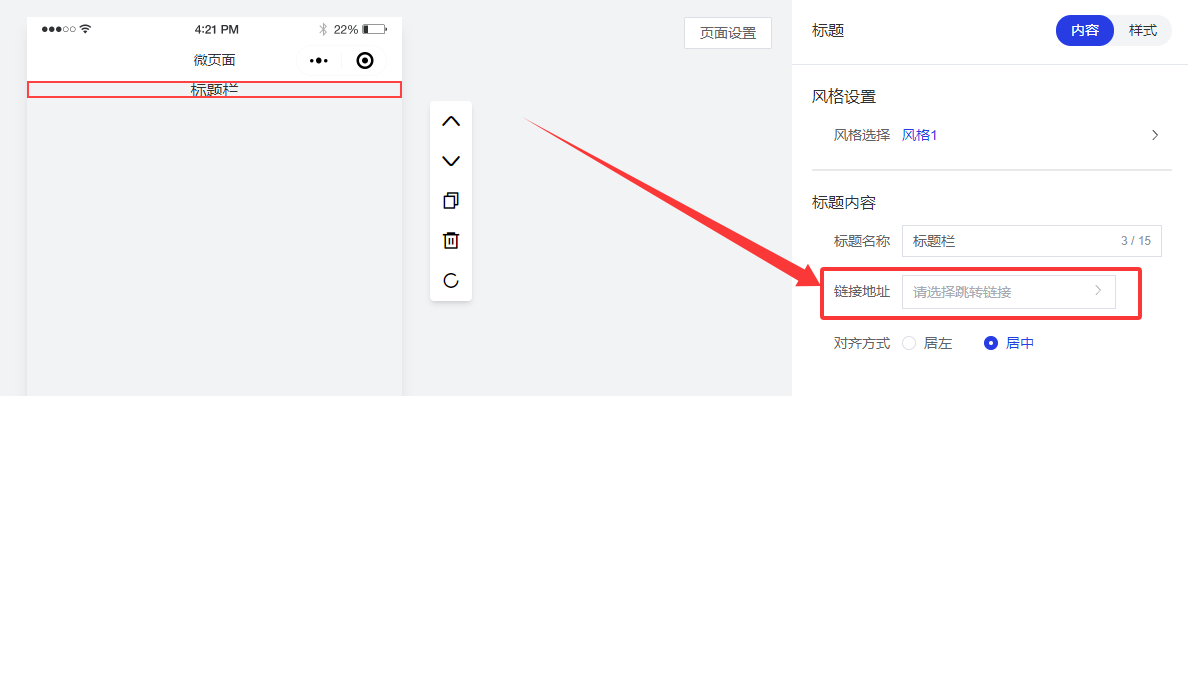This screenshot has width=1188, height=677.
Task: Move the component down with the down arrow
Action: (x=450, y=161)
